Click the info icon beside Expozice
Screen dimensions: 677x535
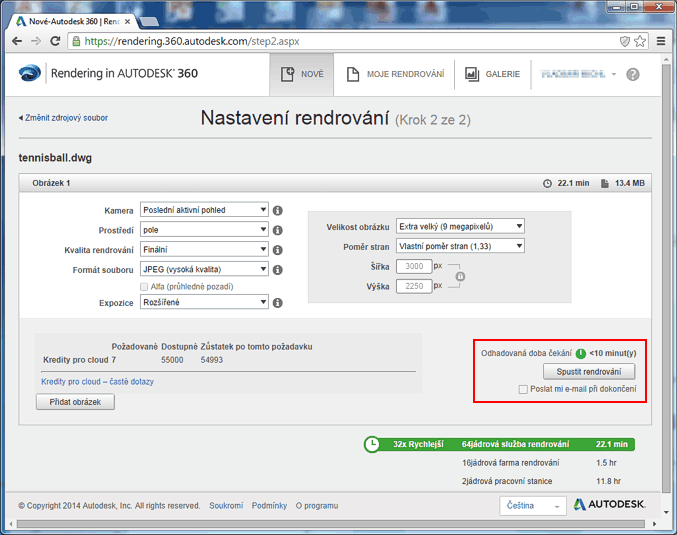[278, 303]
